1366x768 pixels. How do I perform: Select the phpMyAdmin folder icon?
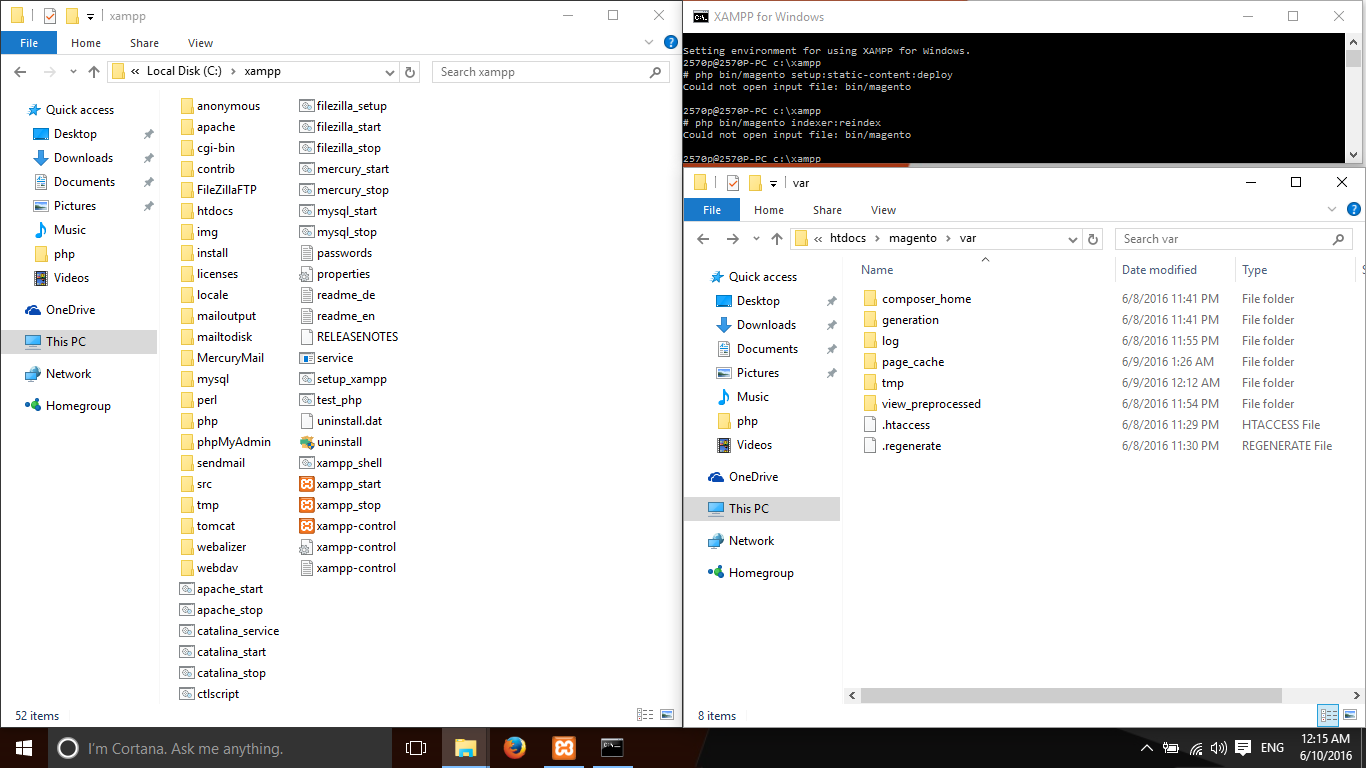(187, 442)
